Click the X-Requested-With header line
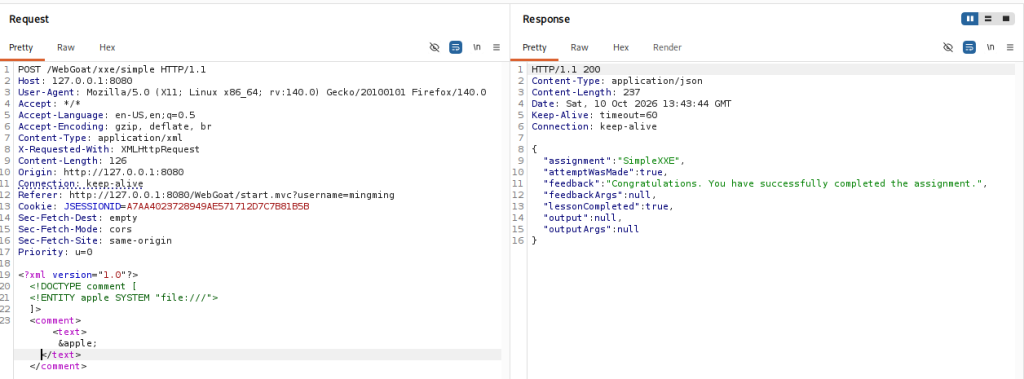Screen dimensions: 1024x379 click(108, 149)
